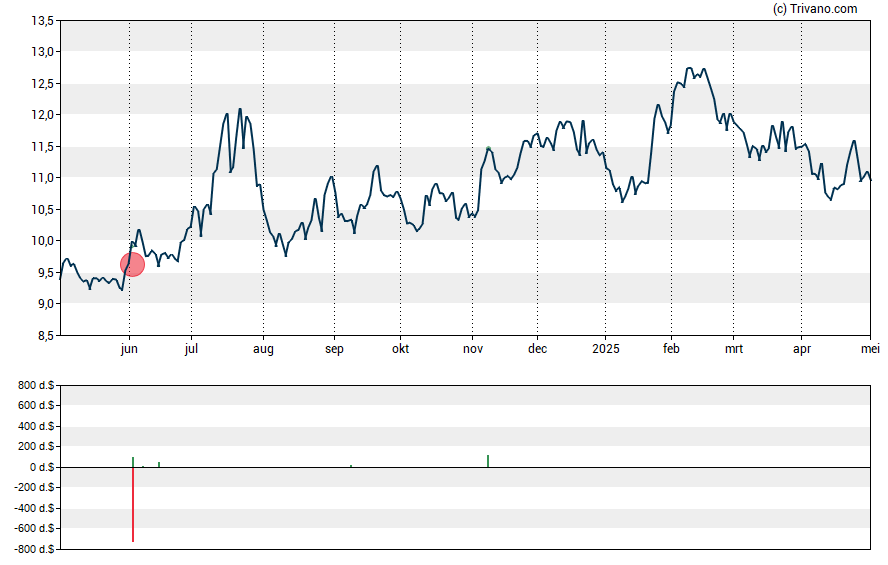Viewport: 888px width, 565px height.
Task: Click the '11,5' price axis label
Action: [x=42, y=147]
